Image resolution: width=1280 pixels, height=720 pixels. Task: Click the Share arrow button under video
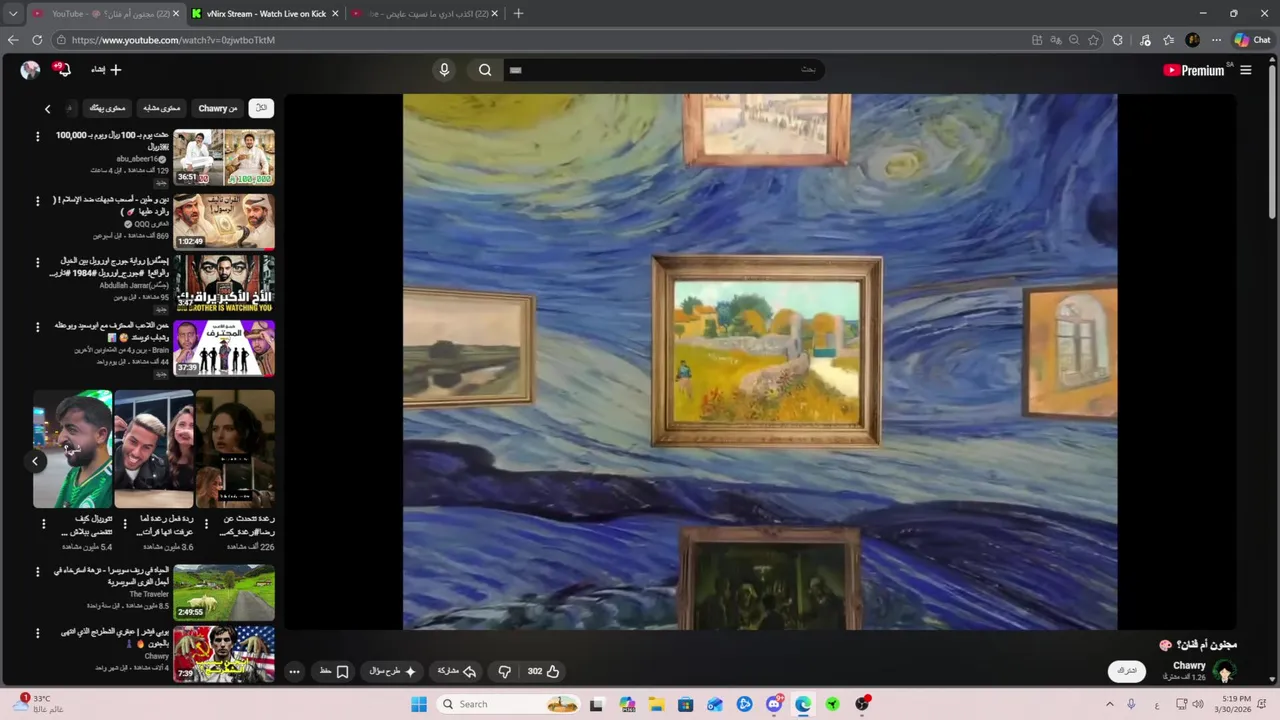(456, 671)
